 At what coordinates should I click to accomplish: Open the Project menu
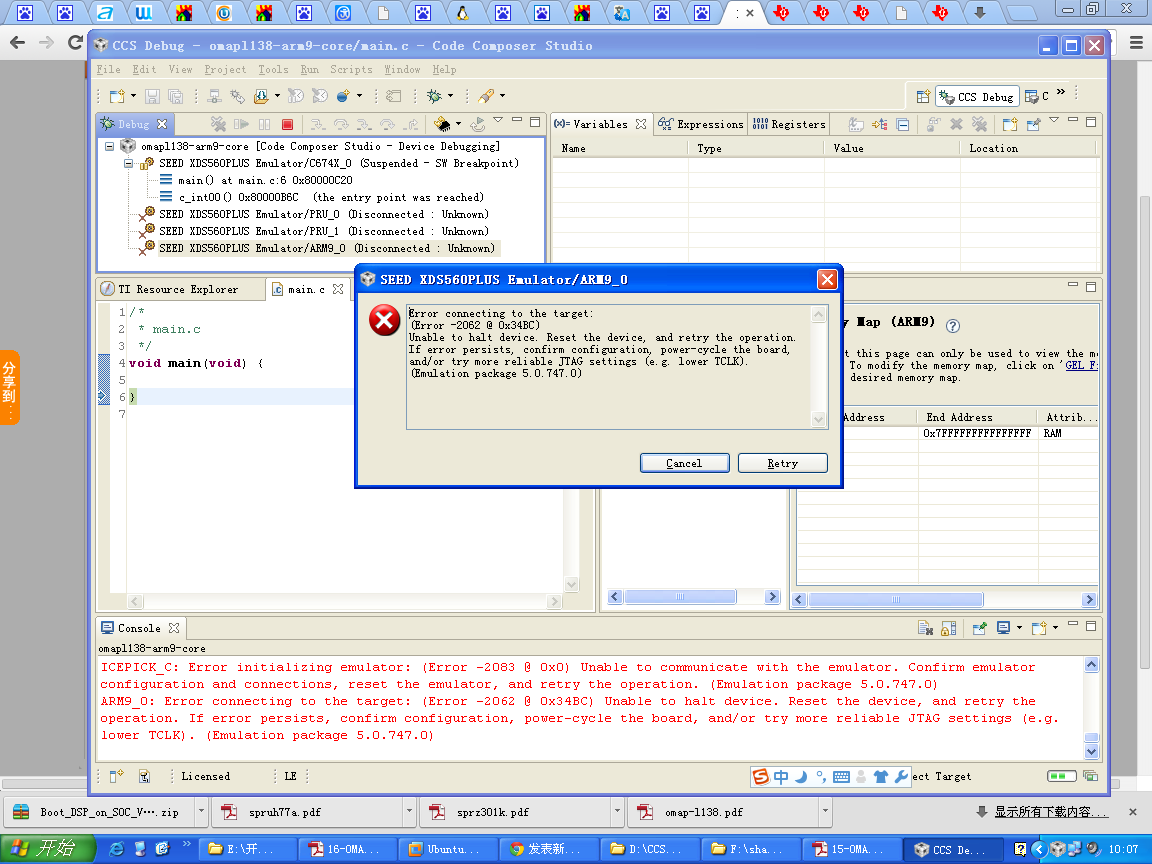tap(225, 69)
